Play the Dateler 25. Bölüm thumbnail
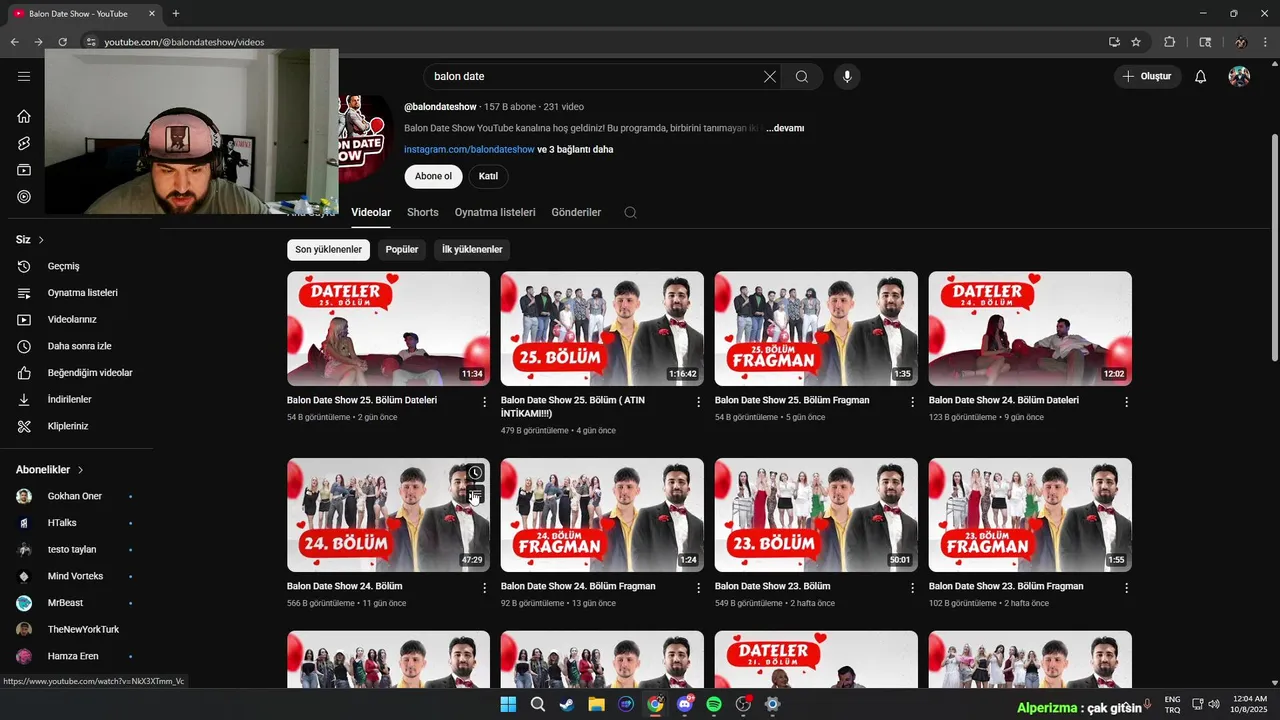 (x=388, y=328)
